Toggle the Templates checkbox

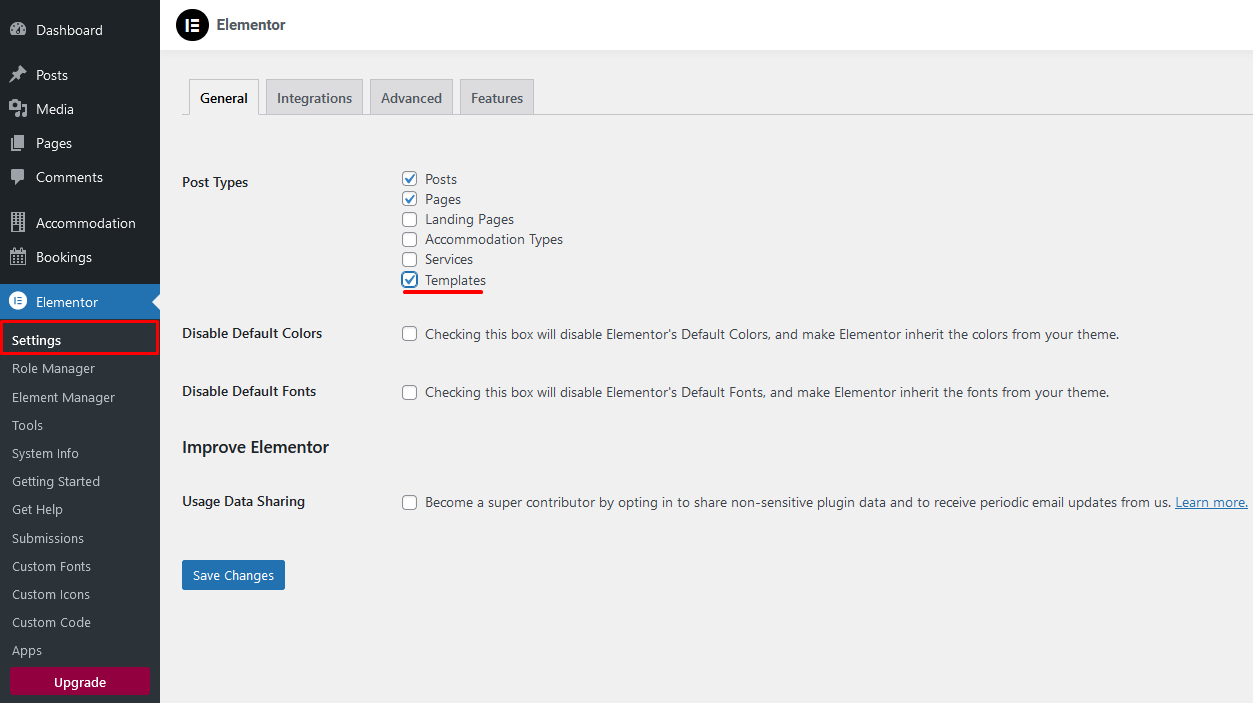click(x=410, y=280)
